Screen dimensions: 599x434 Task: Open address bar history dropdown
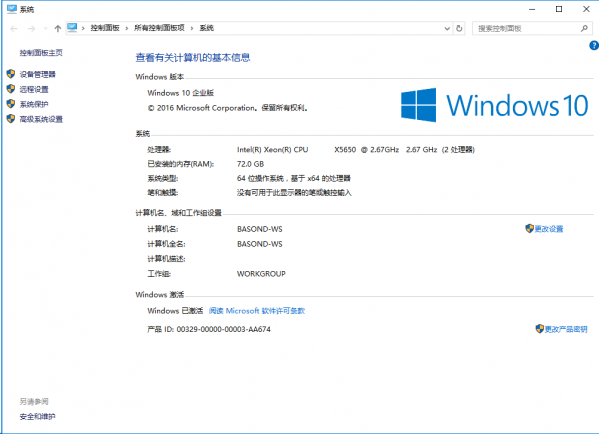tap(447, 29)
